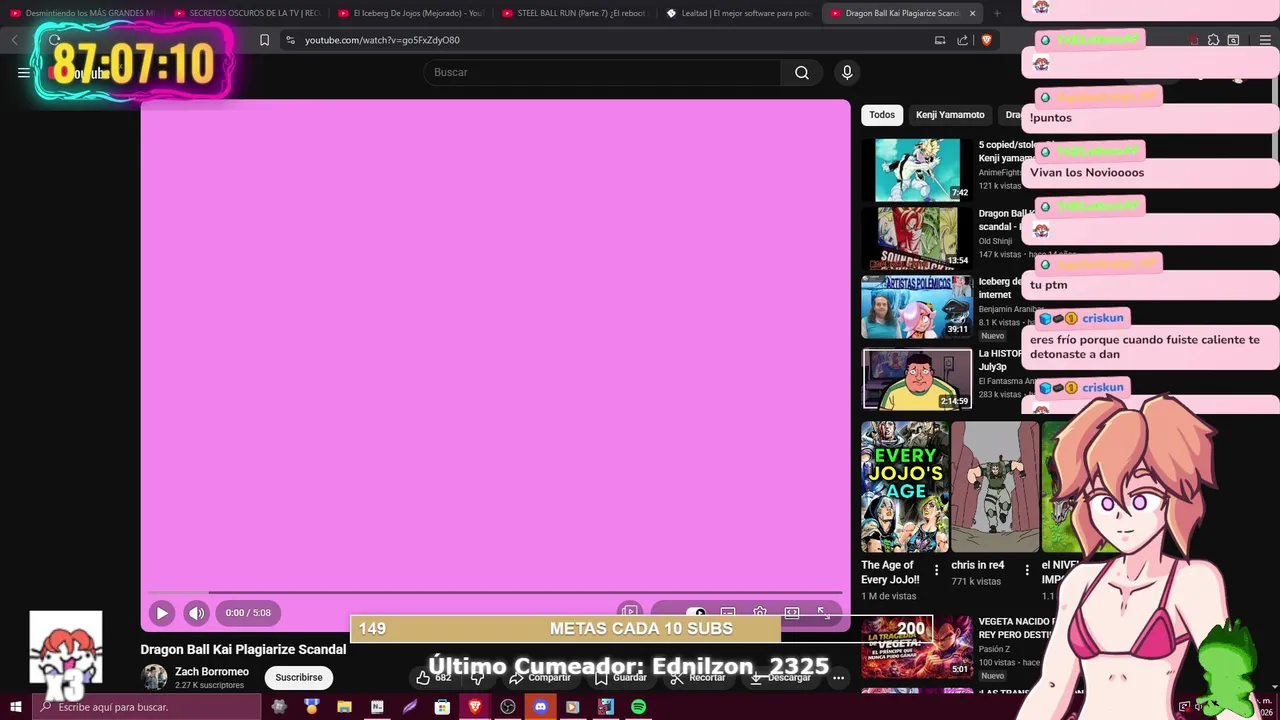
Task: Click the Recortar clip button
Action: tap(698, 677)
